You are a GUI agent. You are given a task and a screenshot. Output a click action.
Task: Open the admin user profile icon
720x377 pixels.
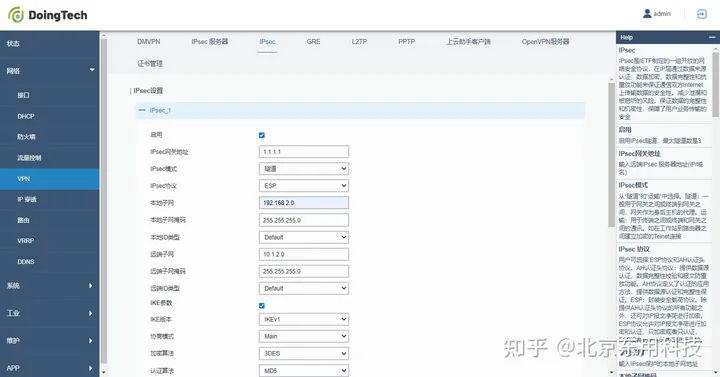coord(647,14)
